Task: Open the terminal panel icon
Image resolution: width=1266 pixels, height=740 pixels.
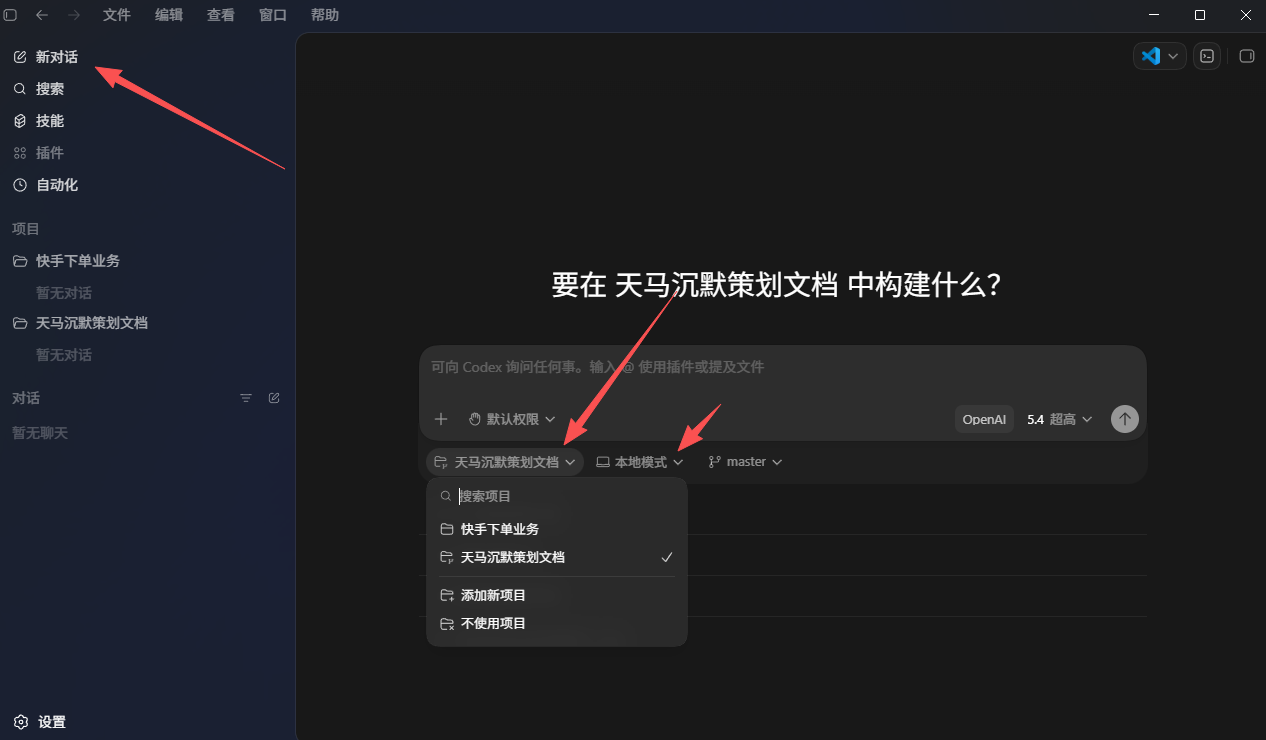Action: point(1207,56)
